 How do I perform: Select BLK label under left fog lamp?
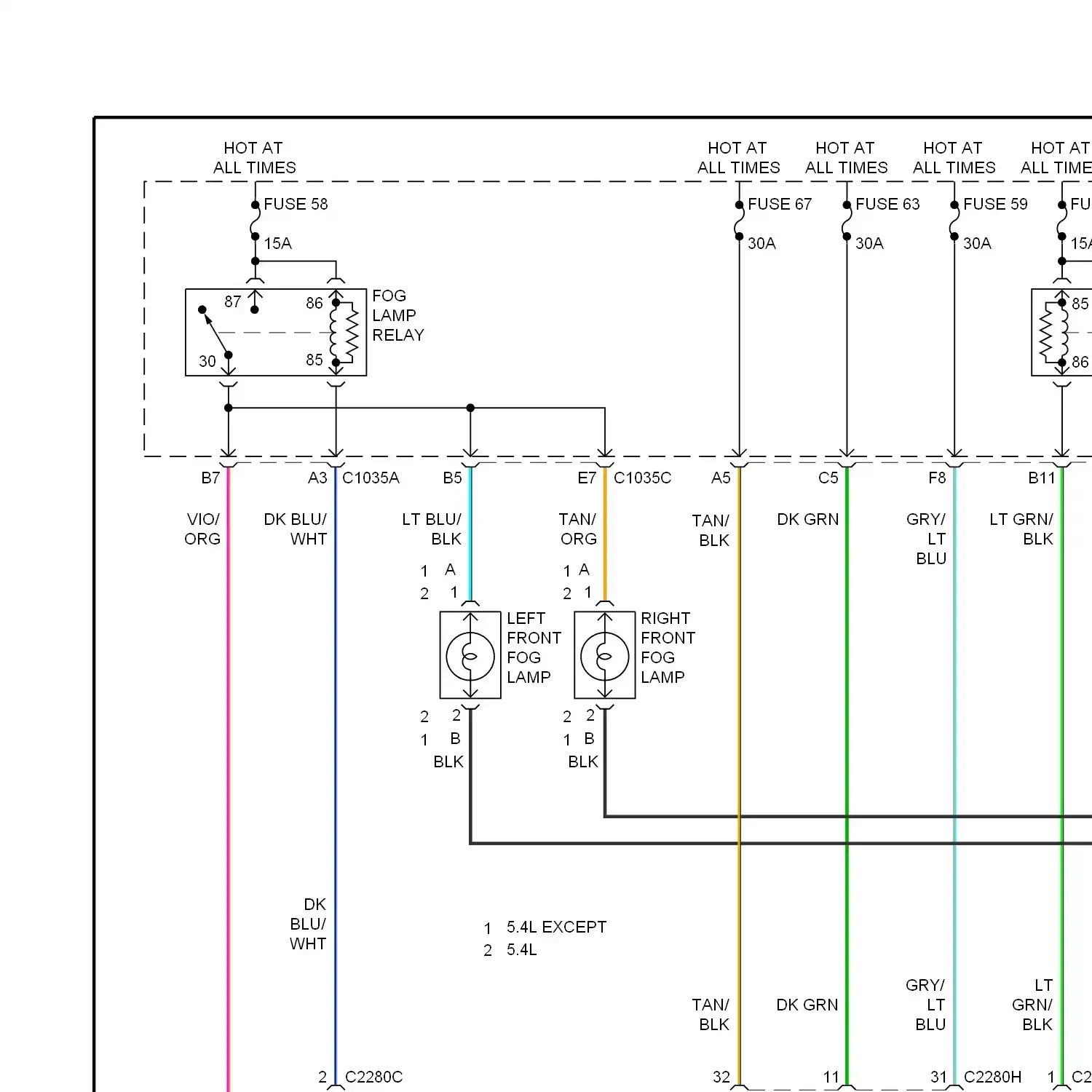448,761
